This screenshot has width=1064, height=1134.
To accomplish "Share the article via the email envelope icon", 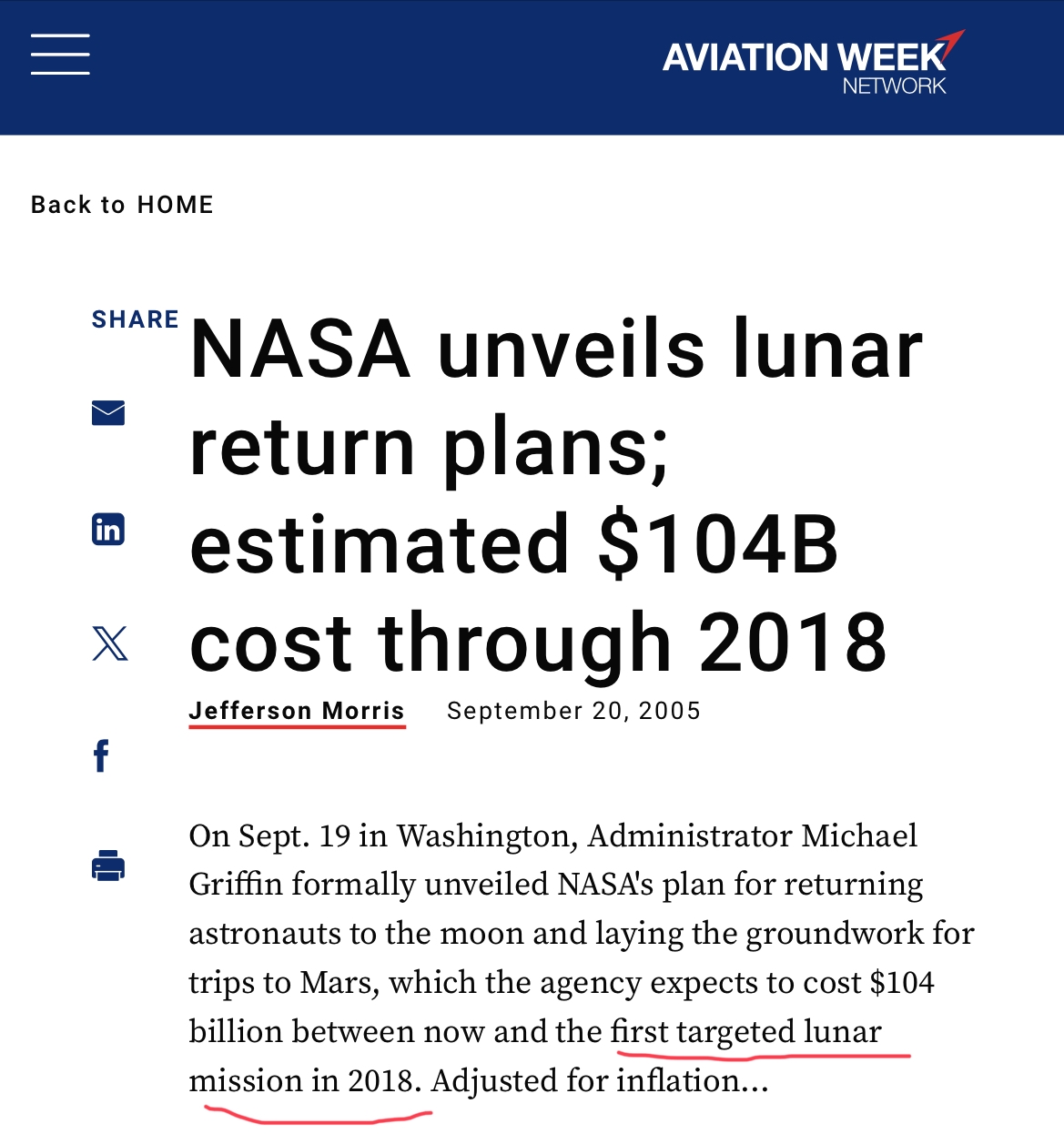I will click(x=108, y=413).
